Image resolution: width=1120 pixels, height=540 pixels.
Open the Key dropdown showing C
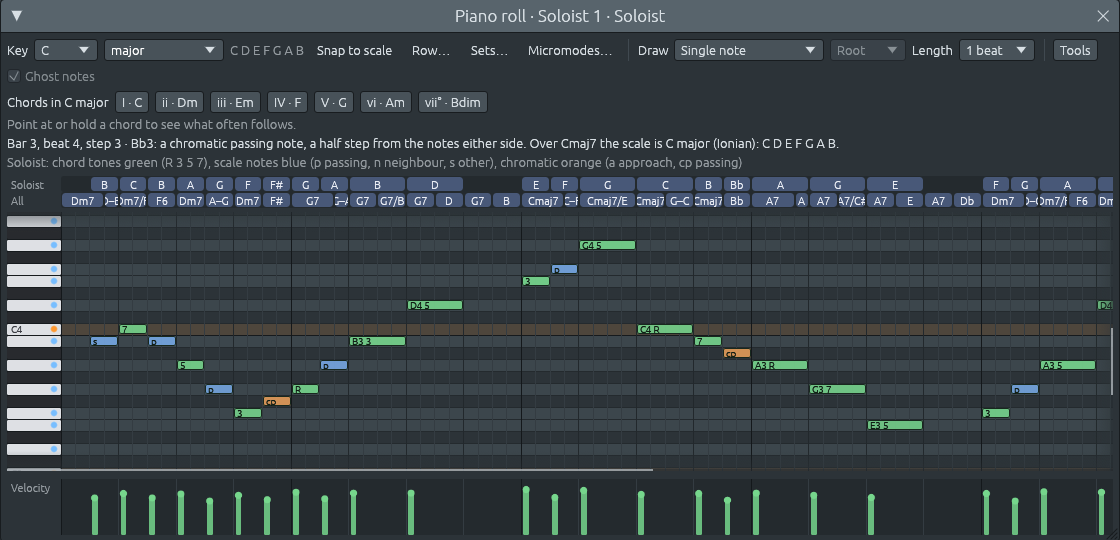pyautogui.click(x=66, y=50)
